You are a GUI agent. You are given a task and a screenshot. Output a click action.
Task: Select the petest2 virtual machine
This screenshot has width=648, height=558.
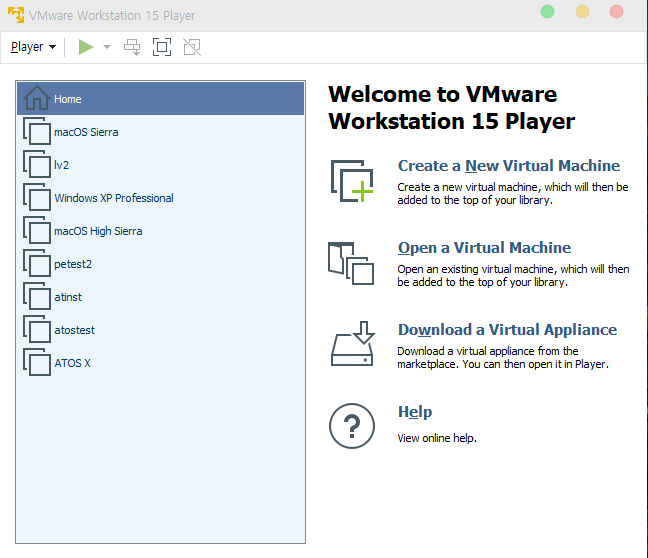tap(160, 264)
